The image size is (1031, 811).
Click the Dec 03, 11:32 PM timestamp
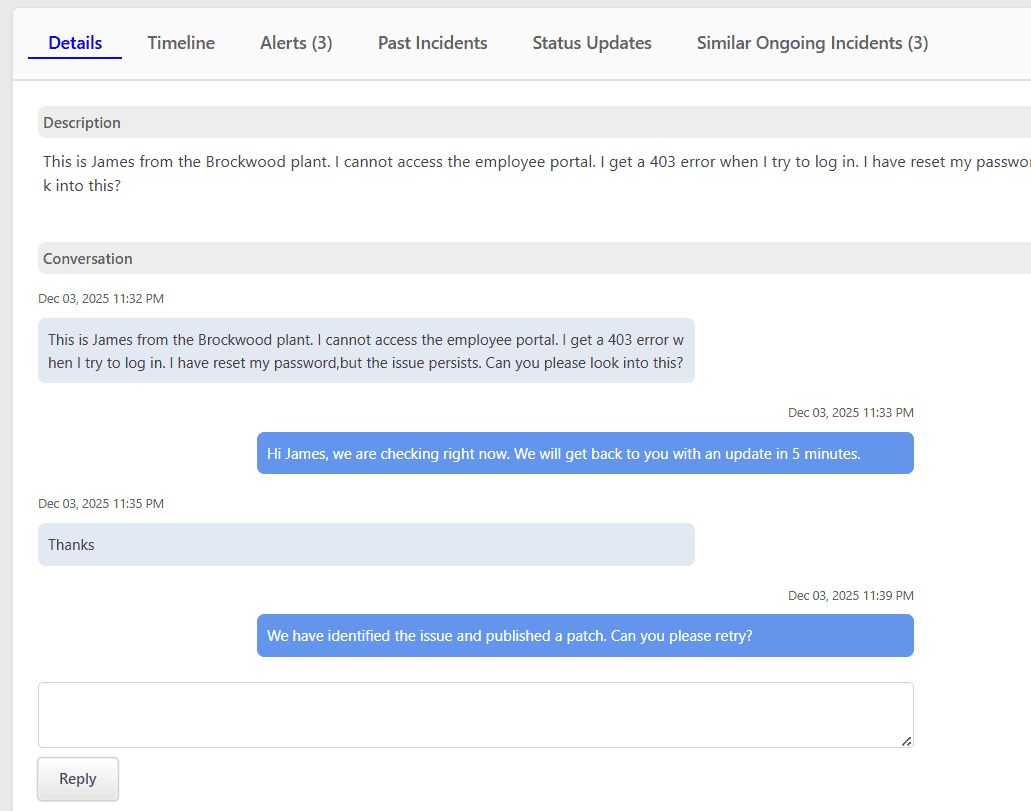(x=100, y=298)
